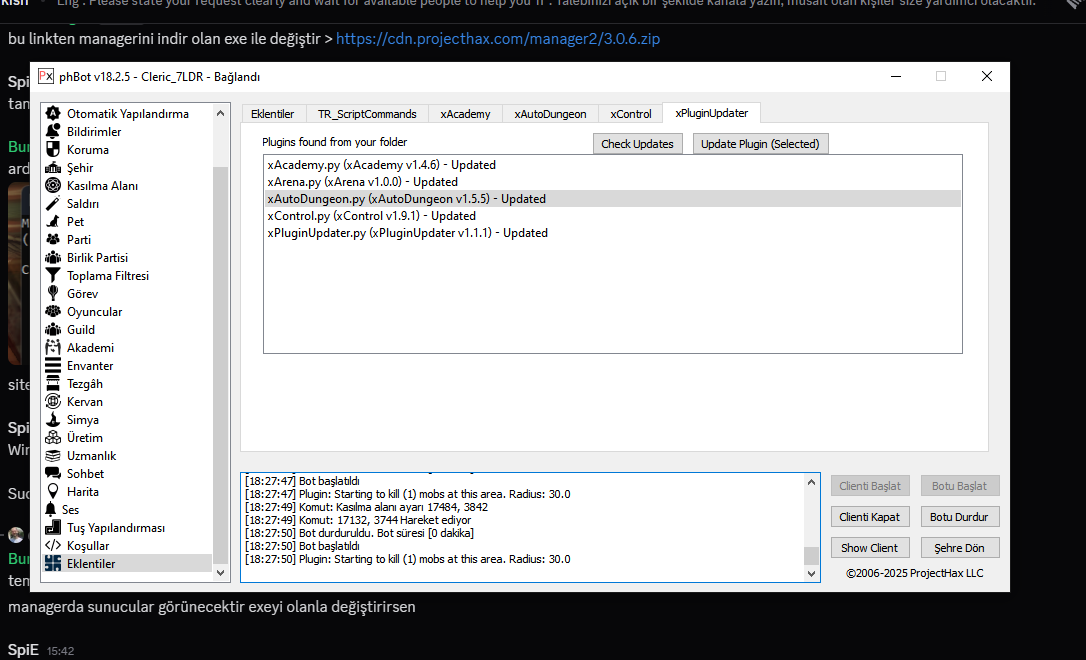
Task: Click the Simya flask icon
Action: 53,420
